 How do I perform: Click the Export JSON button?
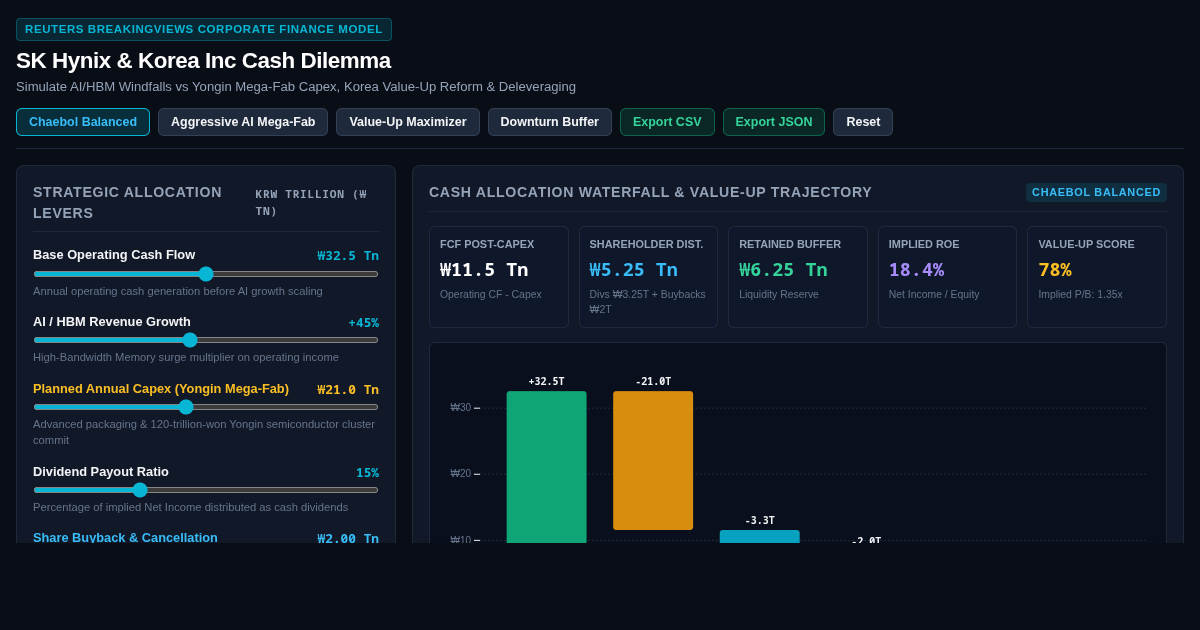[774, 122]
